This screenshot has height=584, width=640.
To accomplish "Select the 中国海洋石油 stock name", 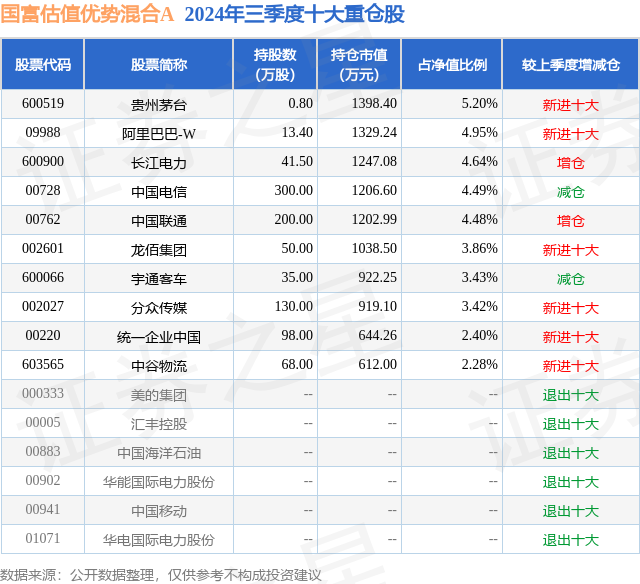I will (x=159, y=453).
